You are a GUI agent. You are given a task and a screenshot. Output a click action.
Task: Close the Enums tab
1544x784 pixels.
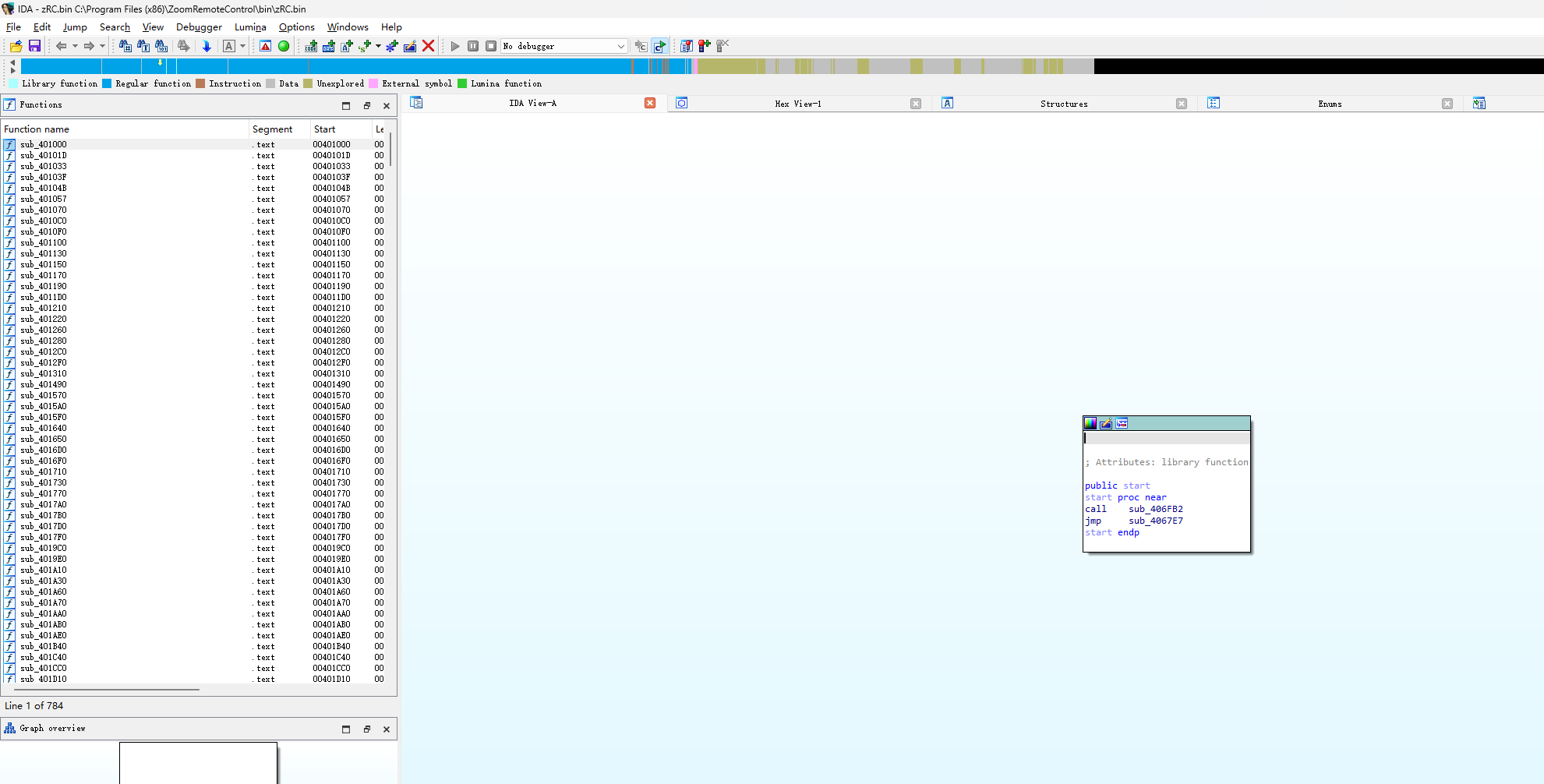1447,104
